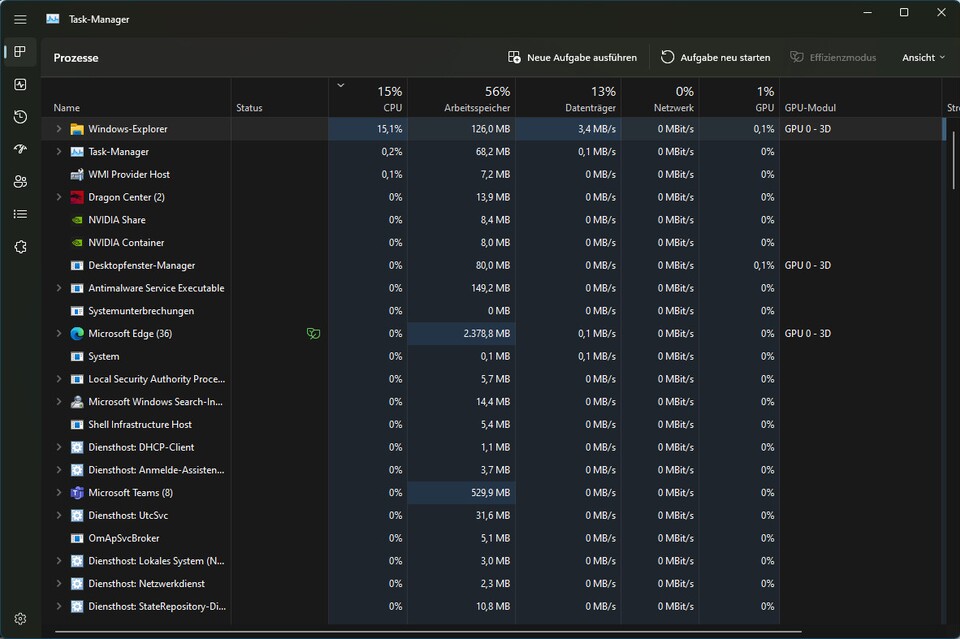Click the OmApSvcBroker process icon
This screenshot has width=960, height=639.
77,538
